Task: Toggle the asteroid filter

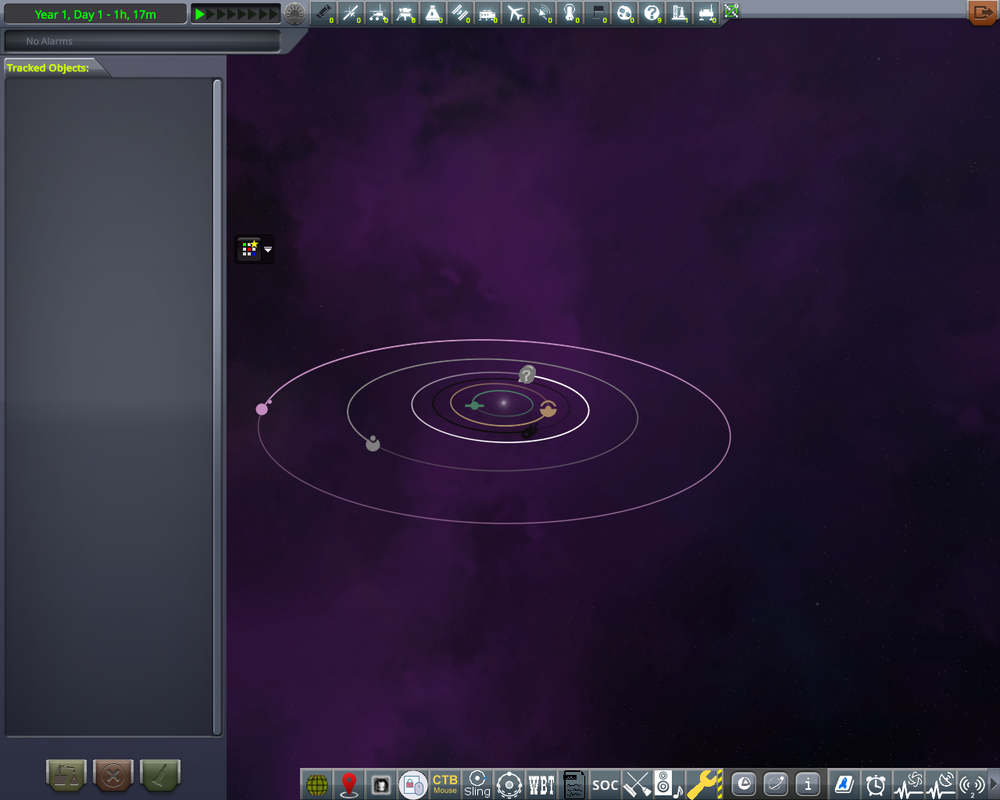Action: [625, 13]
